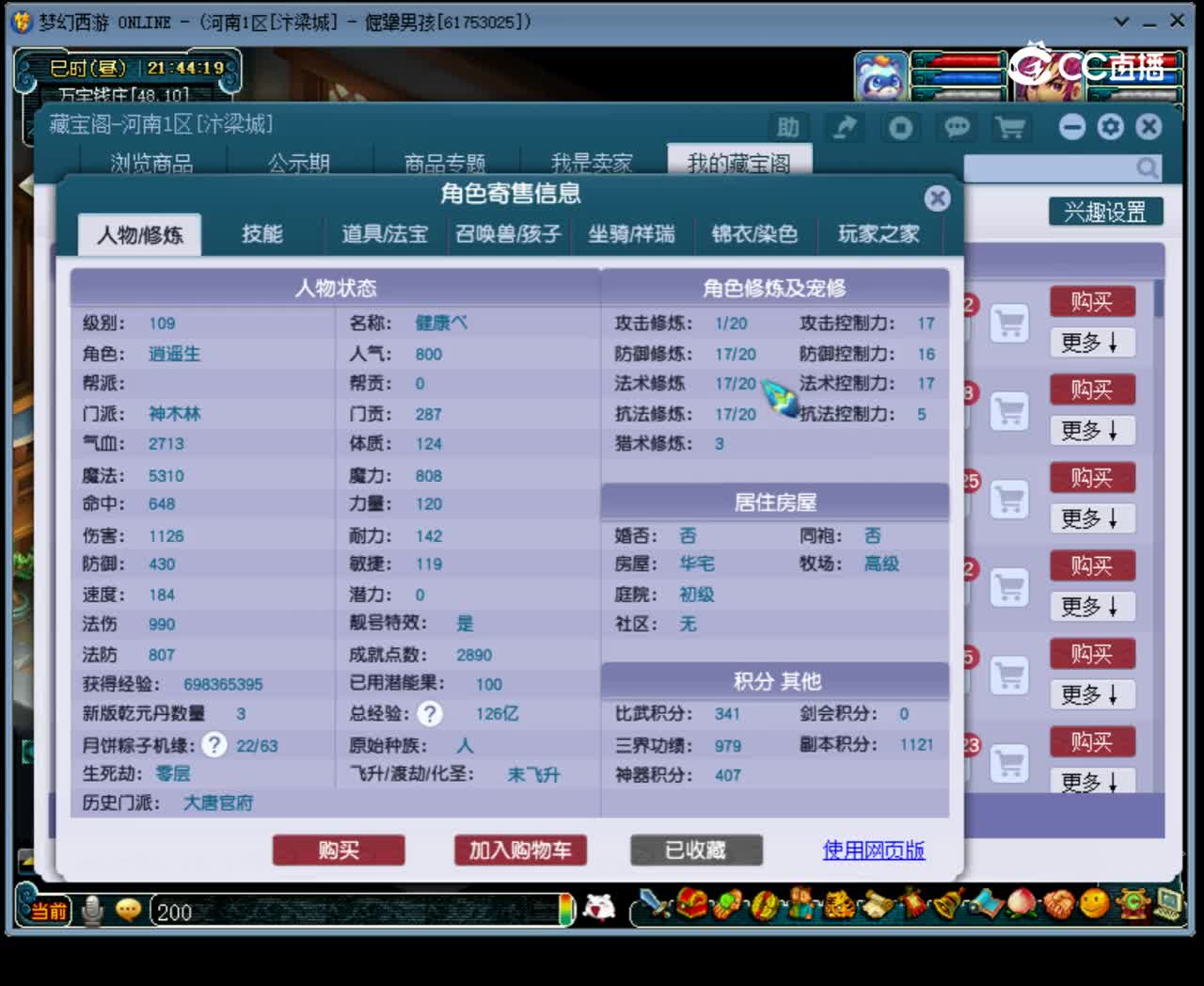Switch to the 技能 tab

point(262,233)
